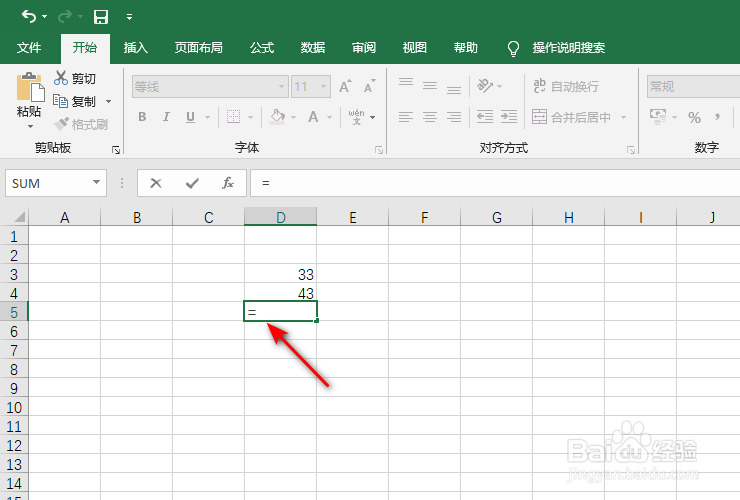Switch to the 数据 ribbon tab

313,48
